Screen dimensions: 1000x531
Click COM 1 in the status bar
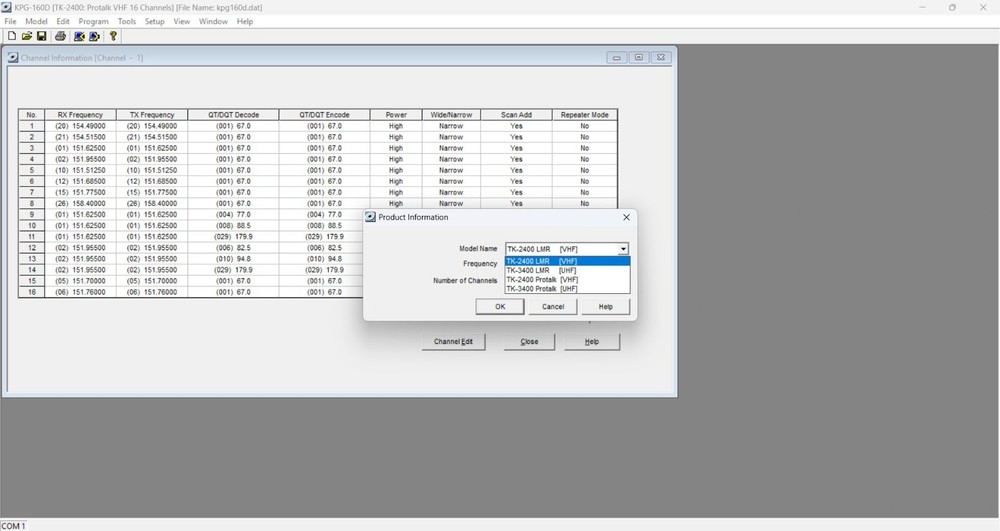[x=13, y=526]
